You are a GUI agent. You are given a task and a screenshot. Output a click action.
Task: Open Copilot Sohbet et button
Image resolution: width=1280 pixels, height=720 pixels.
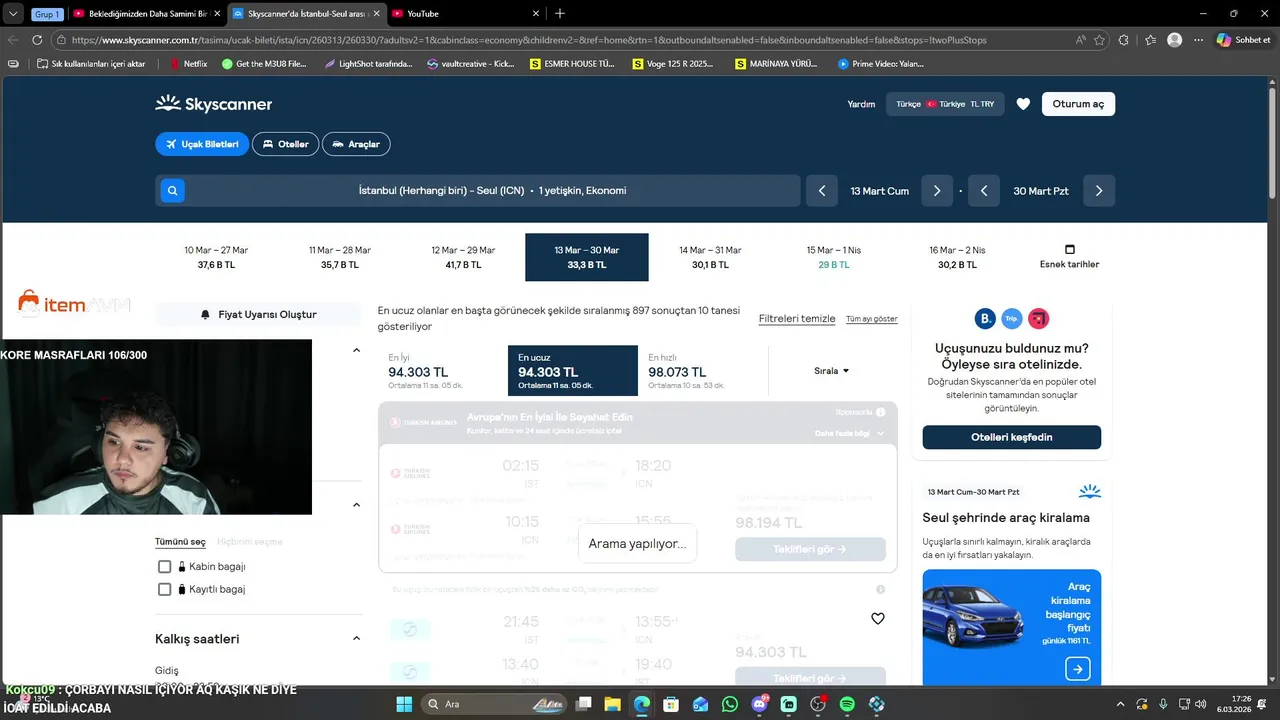[x=1243, y=40]
